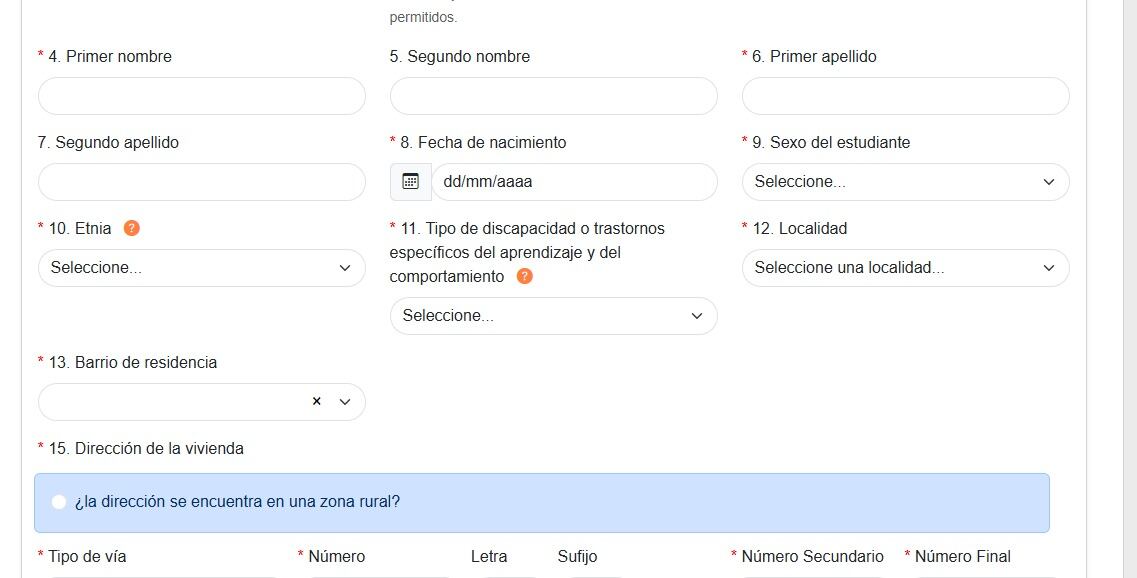Open the birth date calendar picker icon
This screenshot has width=1137, height=578.
point(410,182)
